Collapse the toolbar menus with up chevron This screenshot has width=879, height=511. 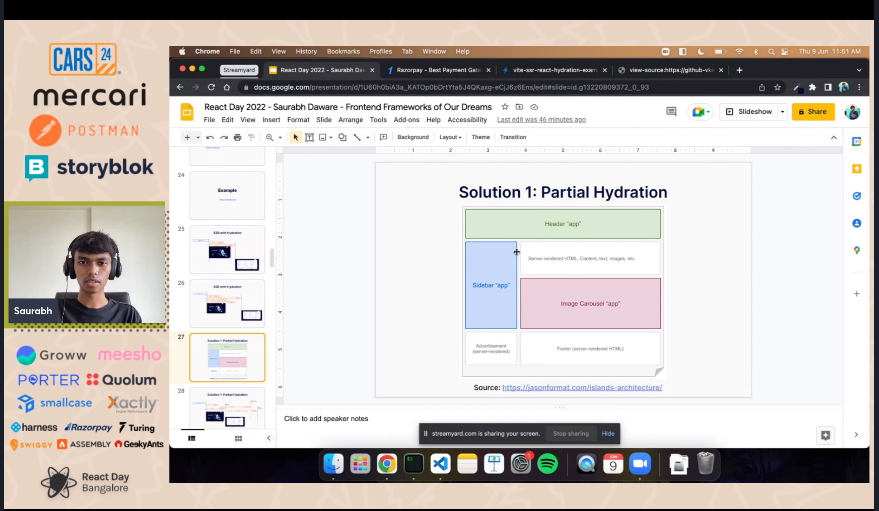(834, 137)
